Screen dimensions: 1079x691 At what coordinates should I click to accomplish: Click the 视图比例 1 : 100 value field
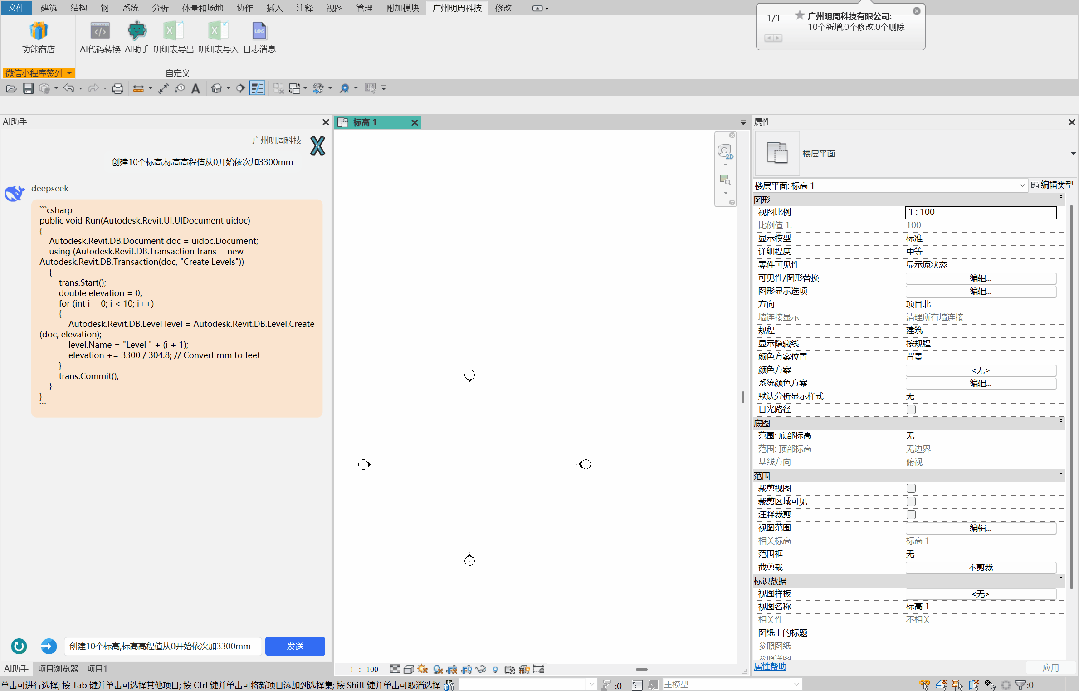pos(981,212)
